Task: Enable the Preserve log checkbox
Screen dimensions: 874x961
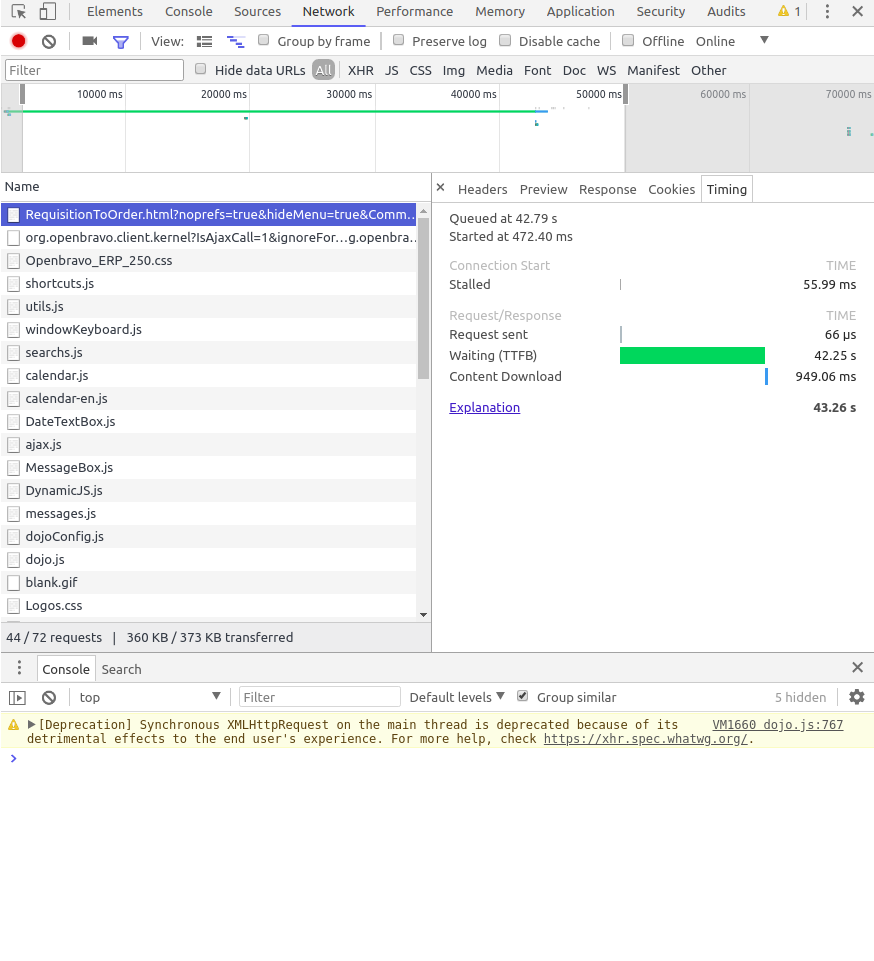Action: [399, 41]
